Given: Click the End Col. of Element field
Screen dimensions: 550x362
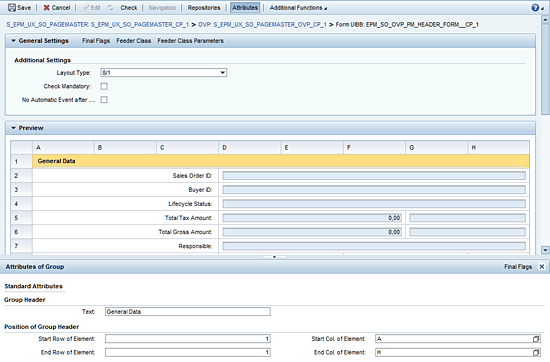Looking at the screenshot, I should (454, 352).
